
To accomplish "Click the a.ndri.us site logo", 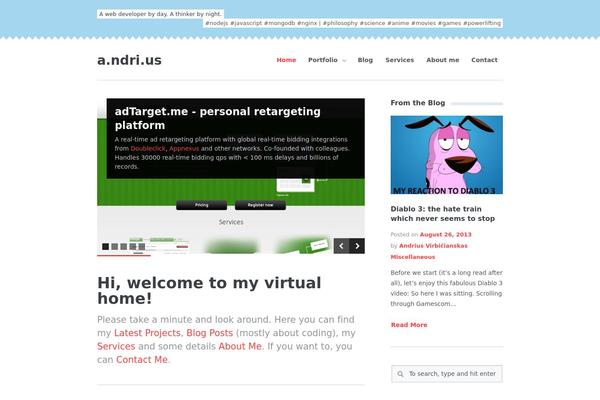I will click(129, 60).
